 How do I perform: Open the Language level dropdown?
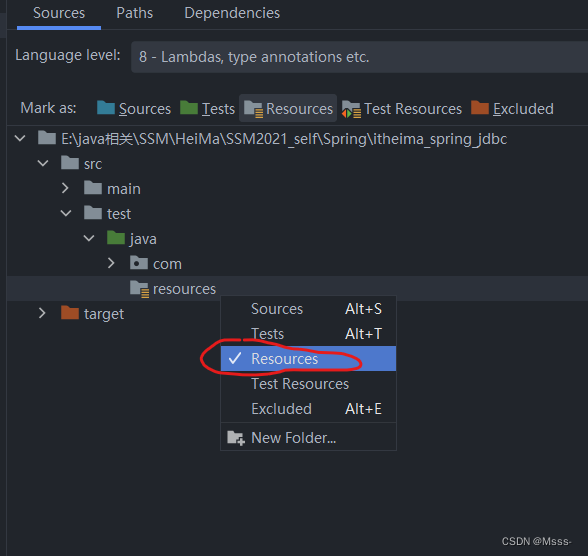click(359, 57)
